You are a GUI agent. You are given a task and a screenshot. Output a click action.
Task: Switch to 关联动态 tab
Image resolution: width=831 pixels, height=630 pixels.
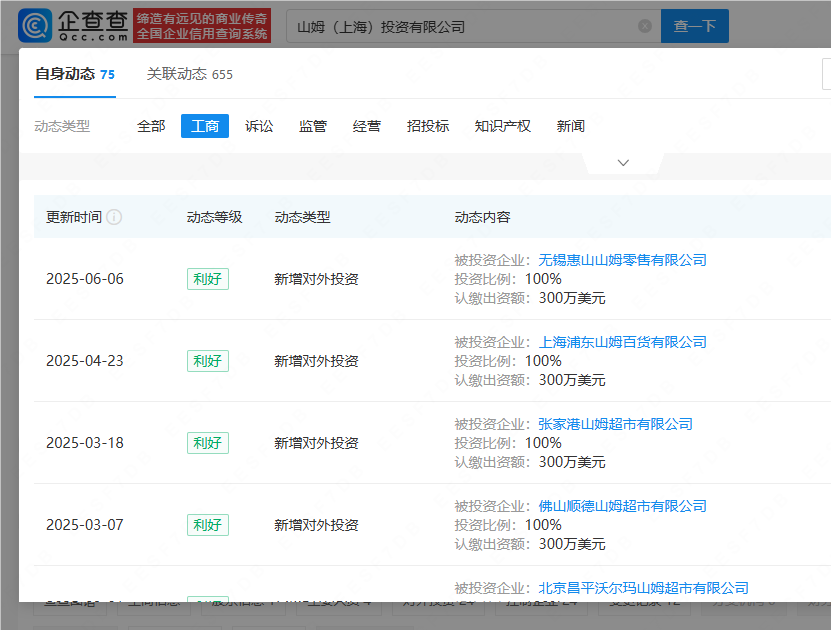coord(189,74)
